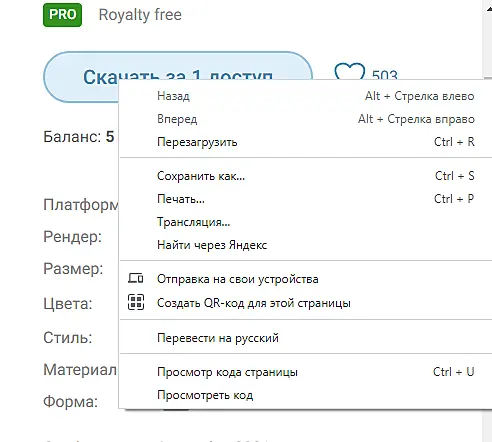Click the heart favorite icon
Image resolution: width=492 pixels, height=442 pixels.
pyautogui.click(x=349, y=71)
